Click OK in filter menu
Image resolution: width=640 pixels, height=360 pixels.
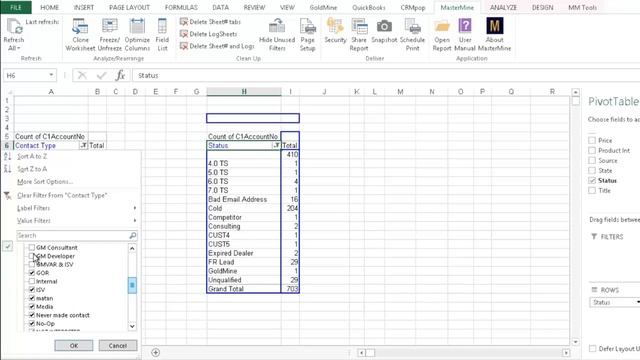pyautogui.click(x=73, y=346)
